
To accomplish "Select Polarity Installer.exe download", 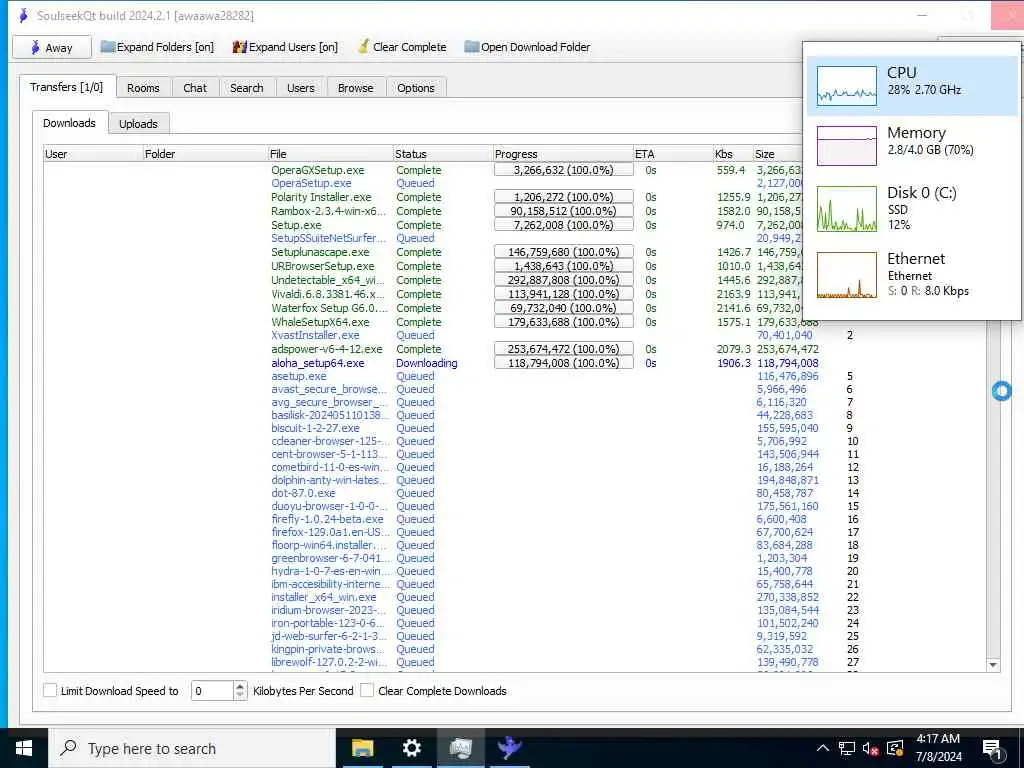I will click(x=321, y=197).
